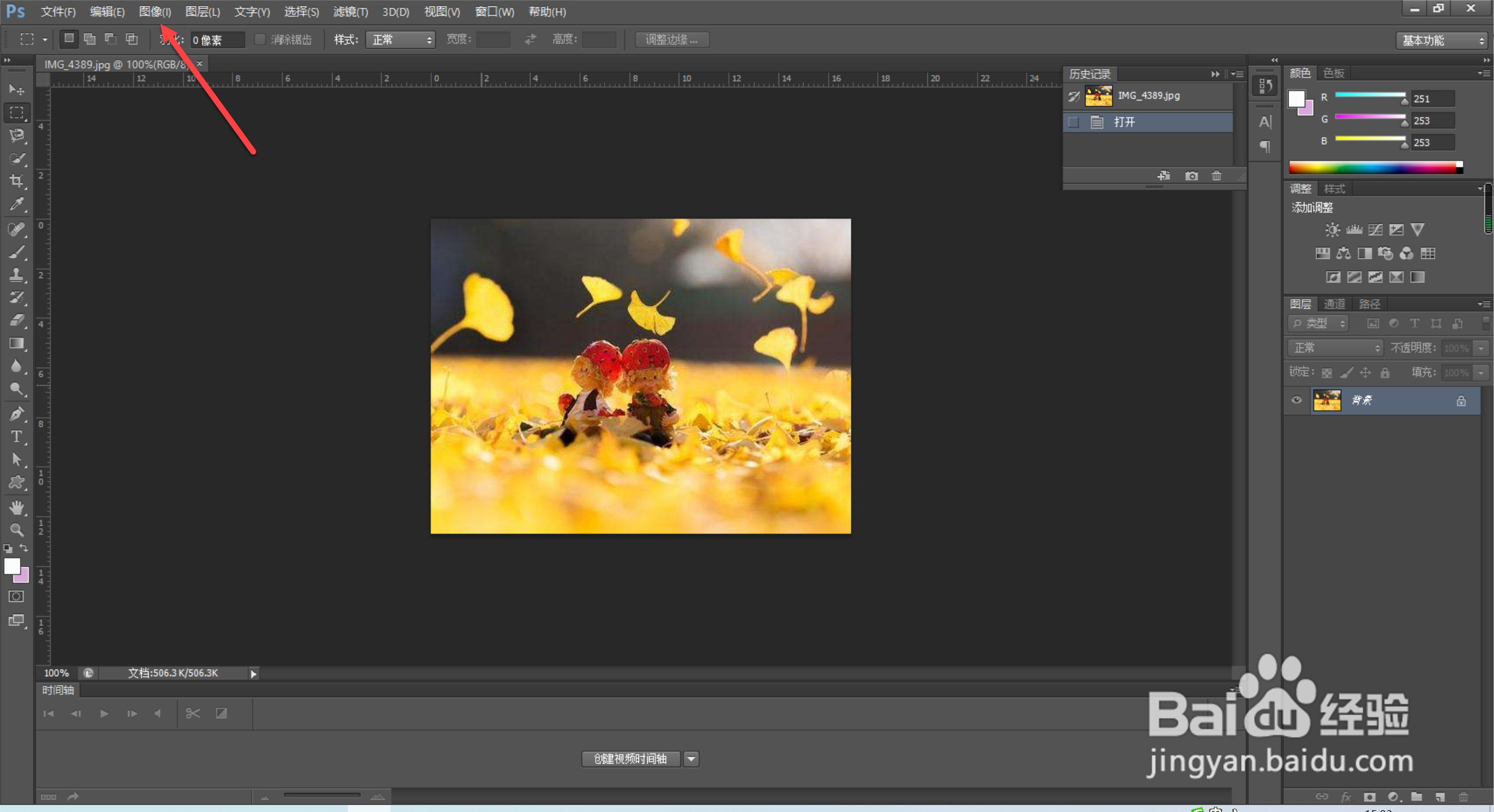1494x812 pixels.
Task: Open the 基本功能 workspace dropdown
Action: 1441,40
